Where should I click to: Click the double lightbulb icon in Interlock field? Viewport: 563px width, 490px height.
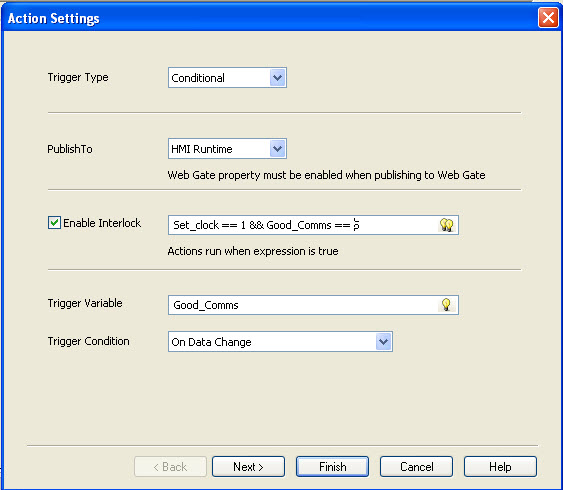(x=446, y=225)
